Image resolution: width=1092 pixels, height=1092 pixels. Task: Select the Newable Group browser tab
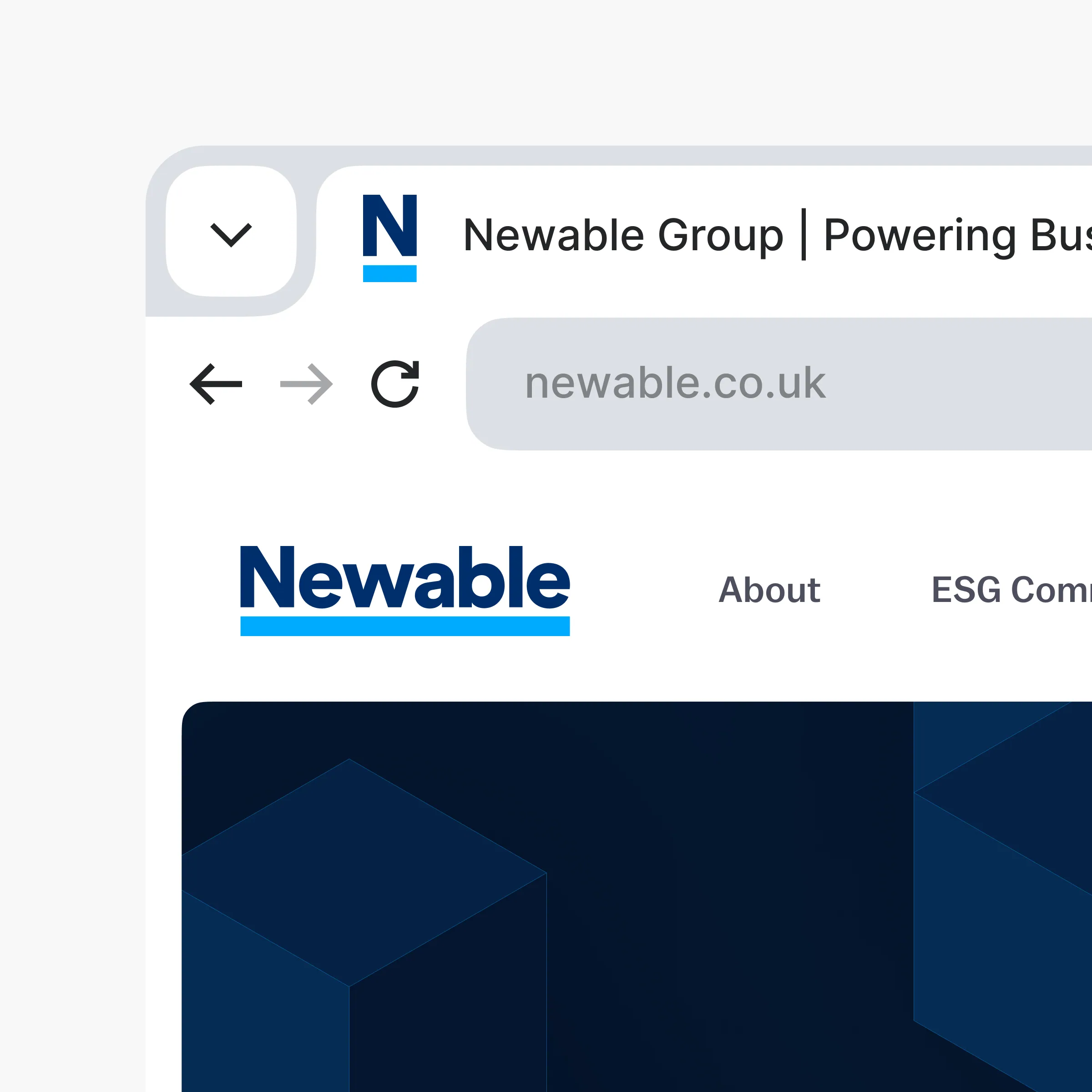pyautogui.click(x=704, y=240)
